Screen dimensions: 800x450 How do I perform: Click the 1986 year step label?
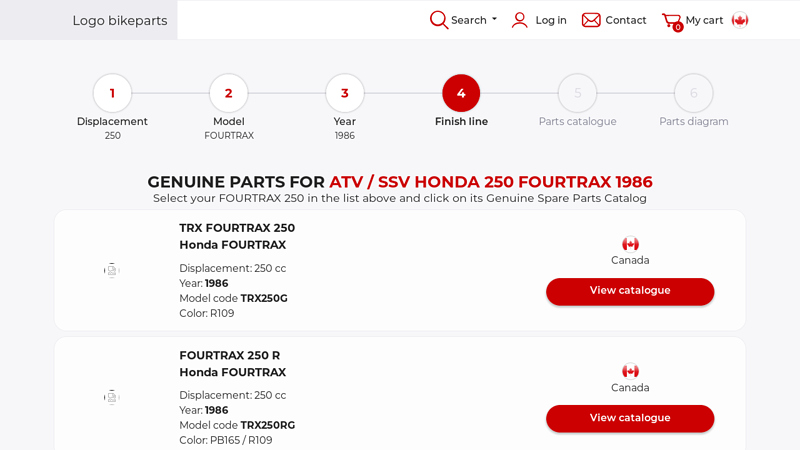pyautogui.click(x=345, y=136)
